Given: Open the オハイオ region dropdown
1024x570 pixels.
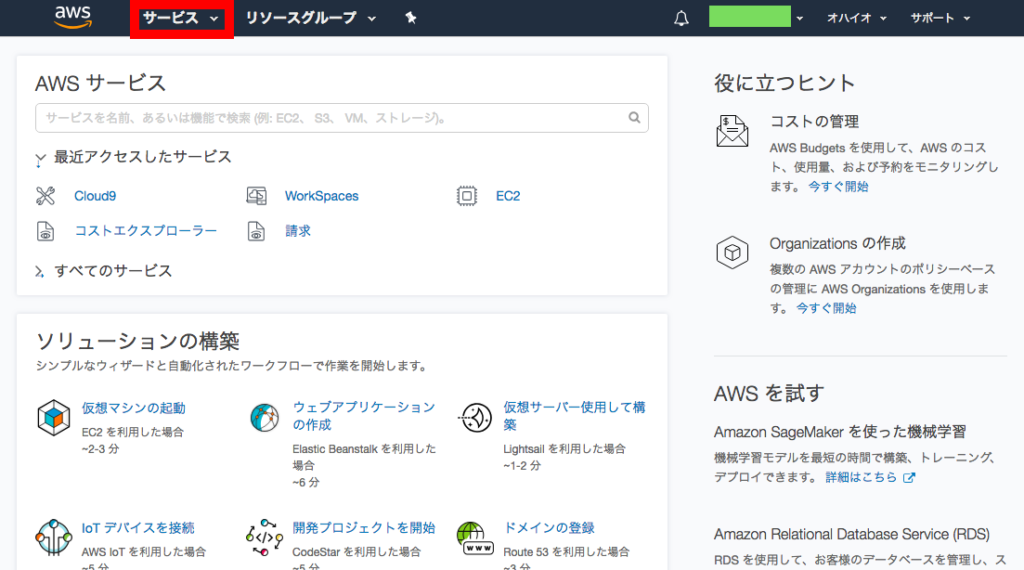Looking at the screenshot, I should pos(856,18).
